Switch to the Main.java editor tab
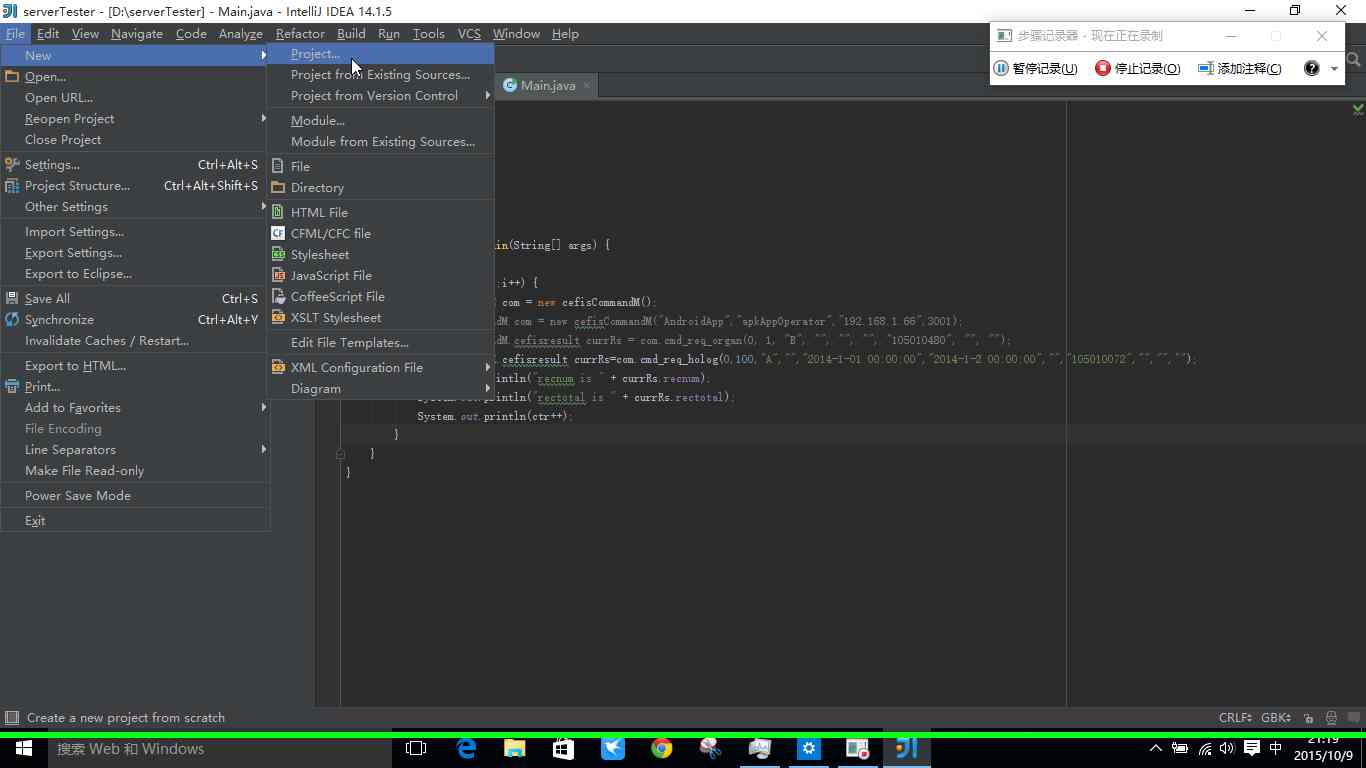This screenshot has width=1366, height=768. [547, 86]
